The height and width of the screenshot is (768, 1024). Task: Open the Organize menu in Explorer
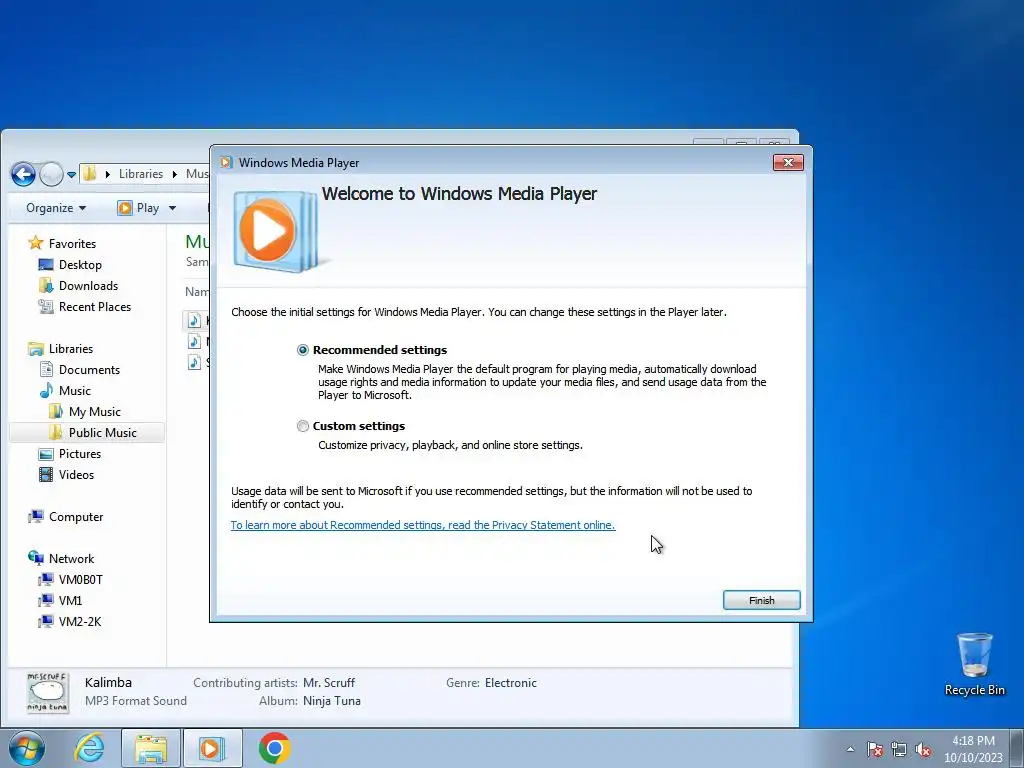point(56,208)
